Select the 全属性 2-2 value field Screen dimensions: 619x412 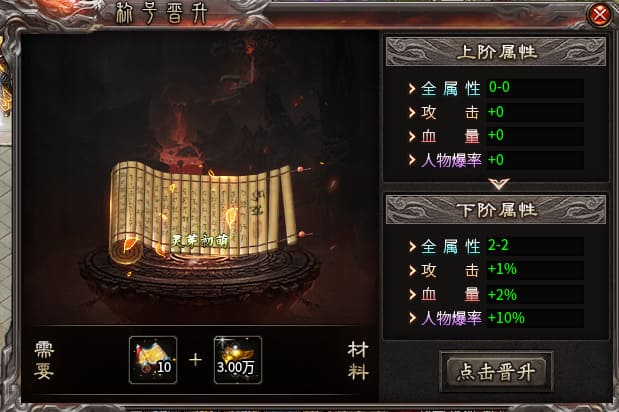pos(535,246)
